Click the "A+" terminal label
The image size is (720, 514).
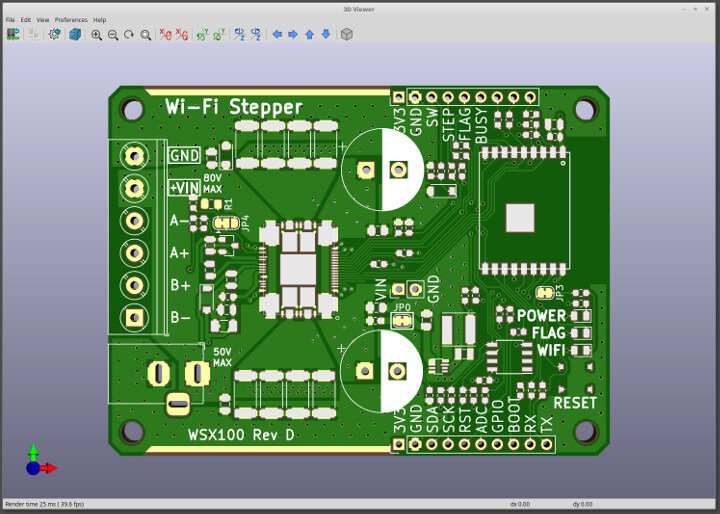pos(180,253)
